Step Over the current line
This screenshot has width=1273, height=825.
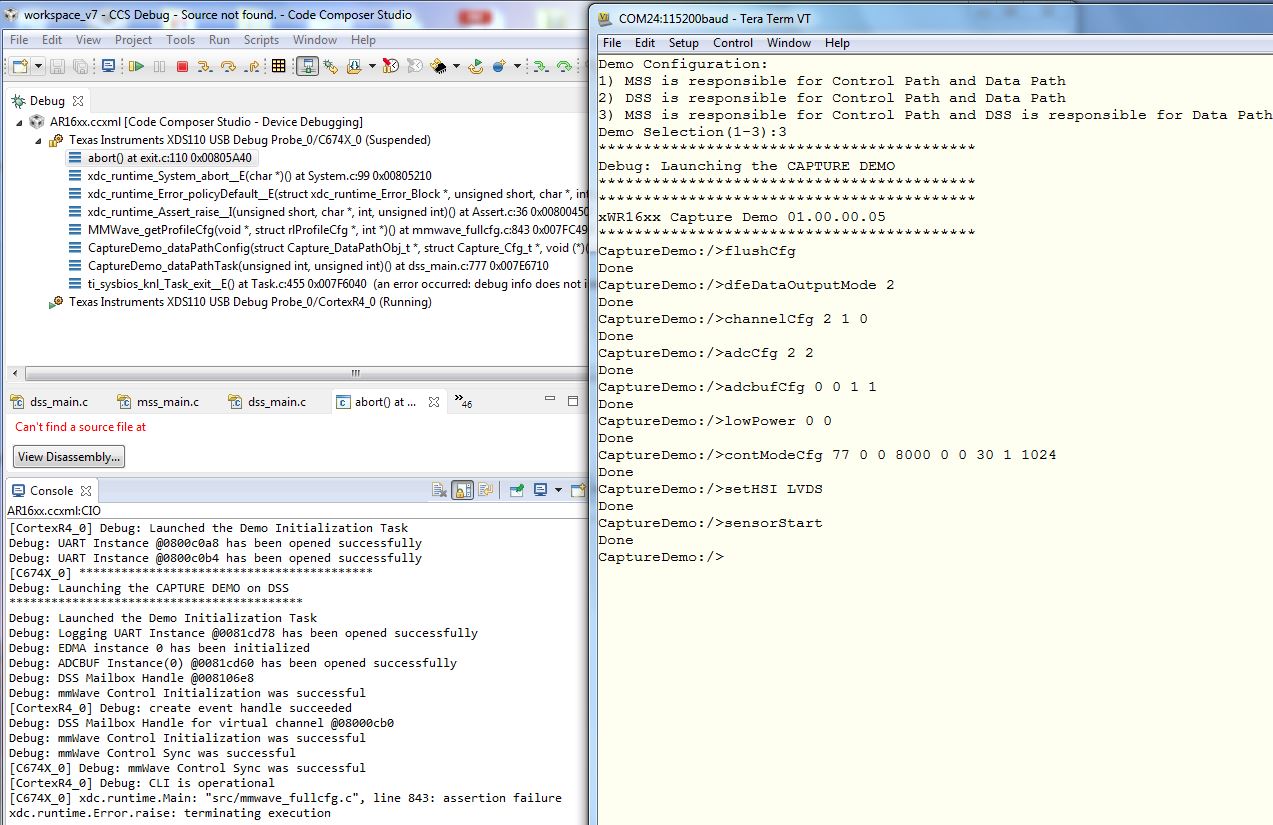coord(227,64)
